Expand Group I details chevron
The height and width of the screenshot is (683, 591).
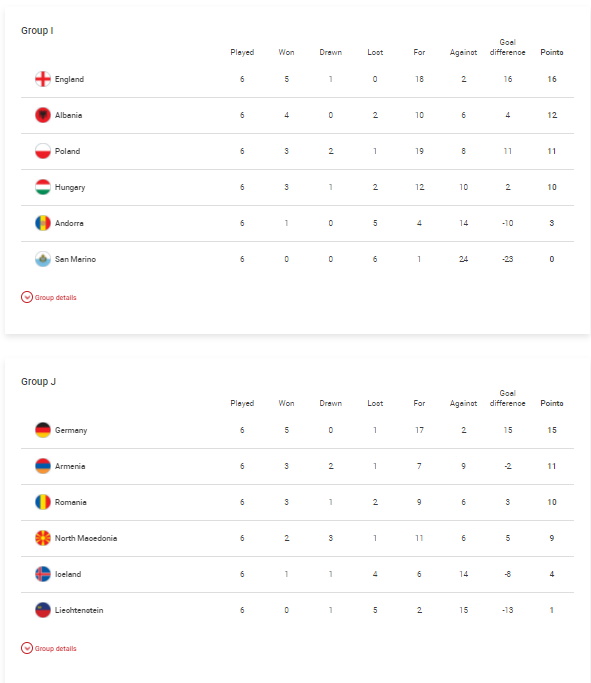(x=27, y=297)
